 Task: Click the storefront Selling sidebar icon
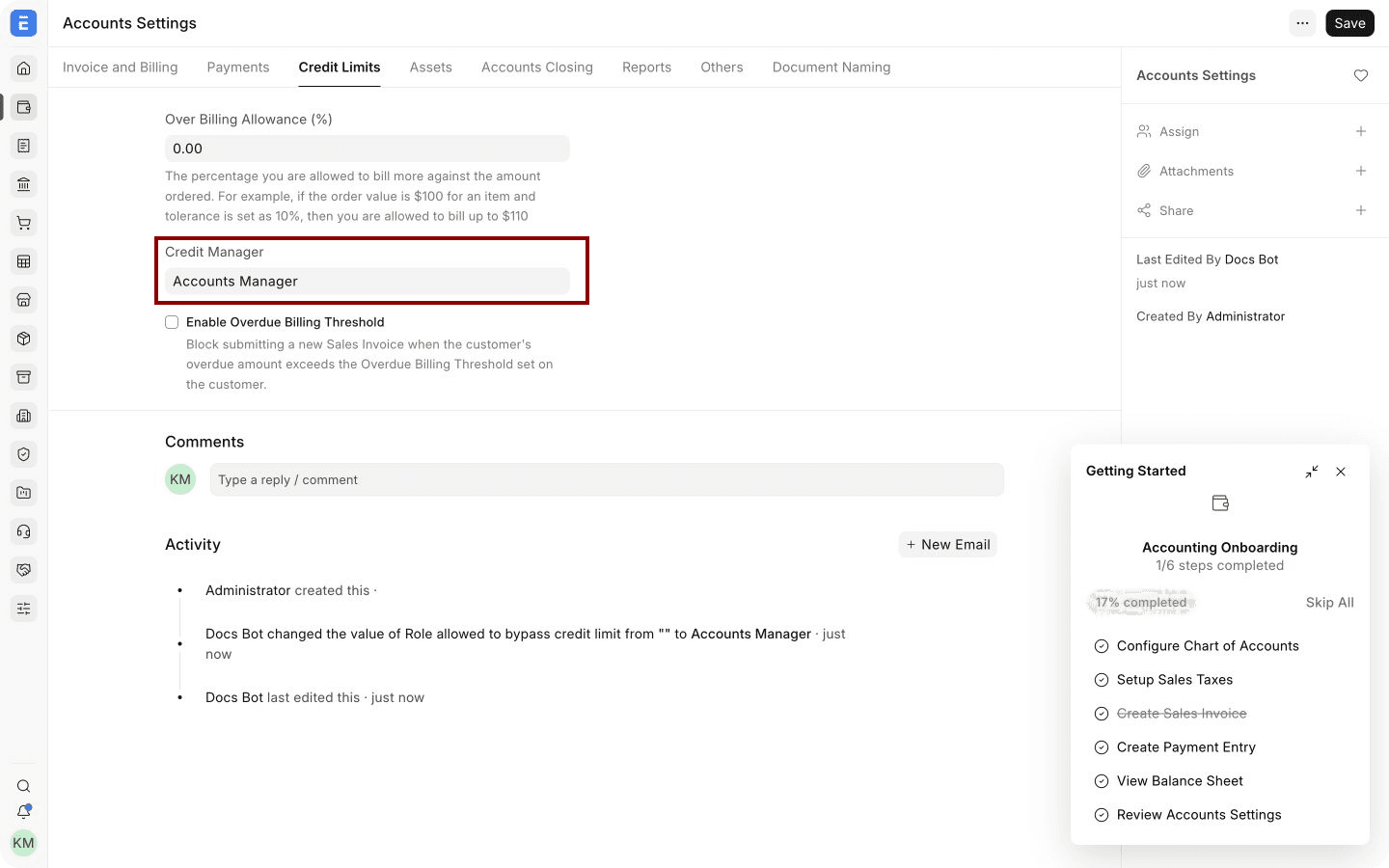[24, 300]
